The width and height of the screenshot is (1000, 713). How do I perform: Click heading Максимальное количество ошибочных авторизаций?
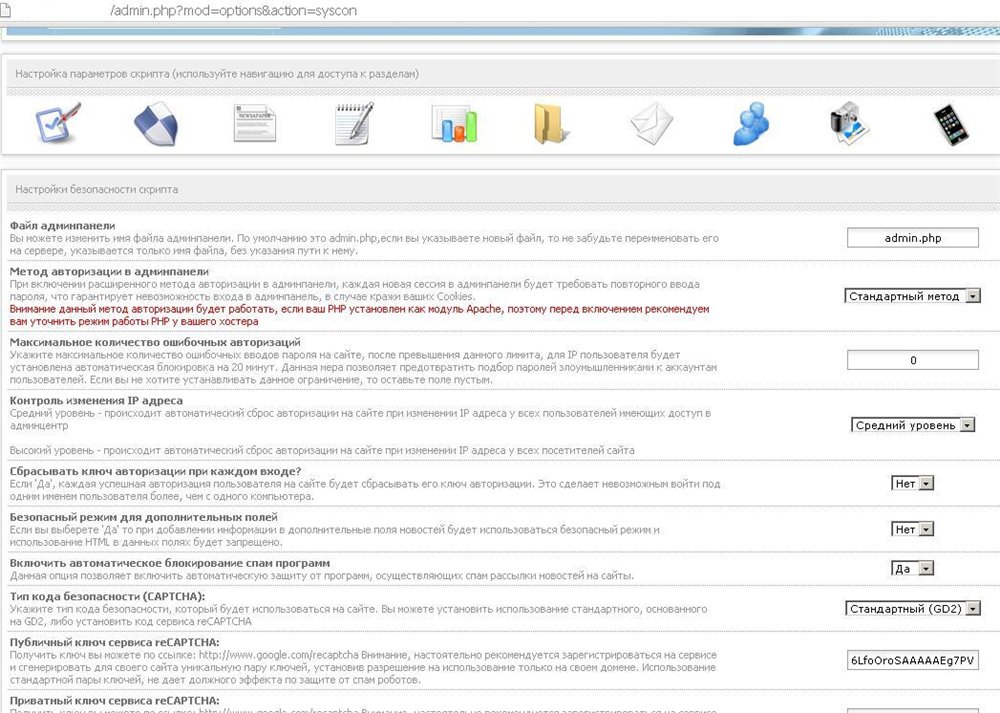(x=155, y=342)
